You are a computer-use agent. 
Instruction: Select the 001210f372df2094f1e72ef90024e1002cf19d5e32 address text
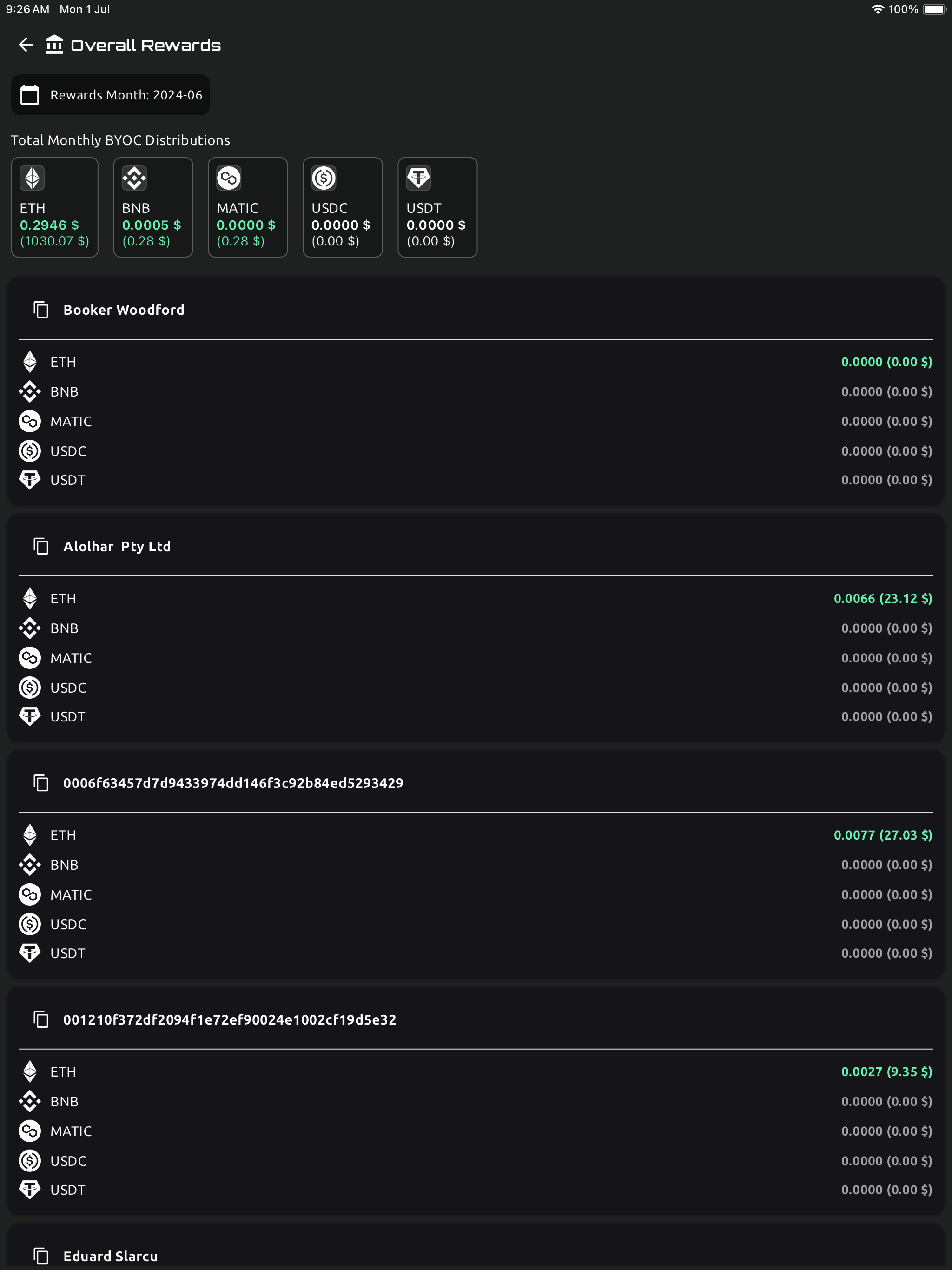pyautogui.click(x=230, y=1020)
